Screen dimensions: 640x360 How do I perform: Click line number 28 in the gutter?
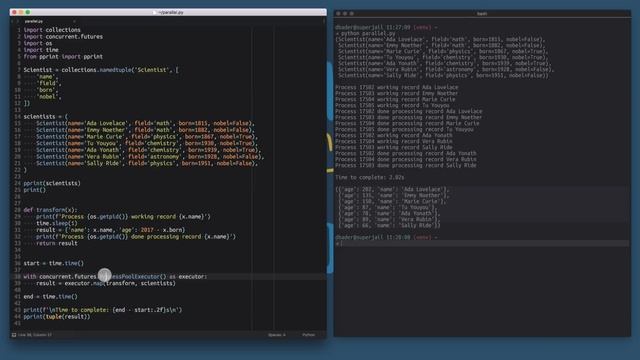click(x=18, y=210)
